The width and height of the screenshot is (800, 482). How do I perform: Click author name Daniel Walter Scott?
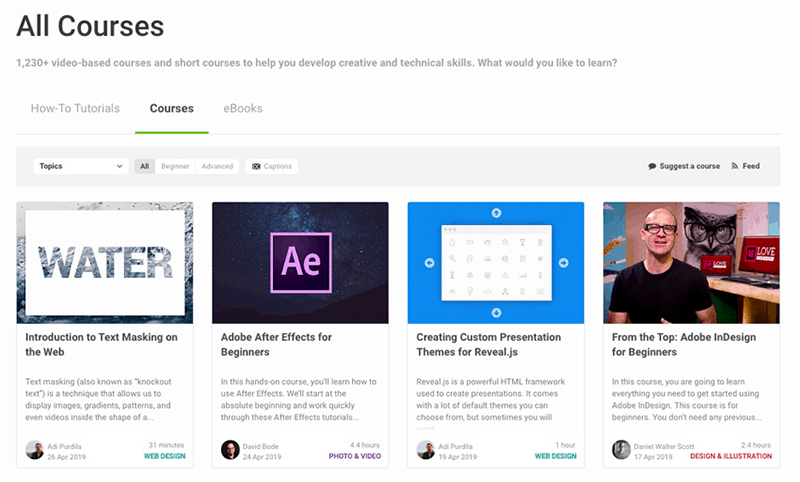coord(664,446)
